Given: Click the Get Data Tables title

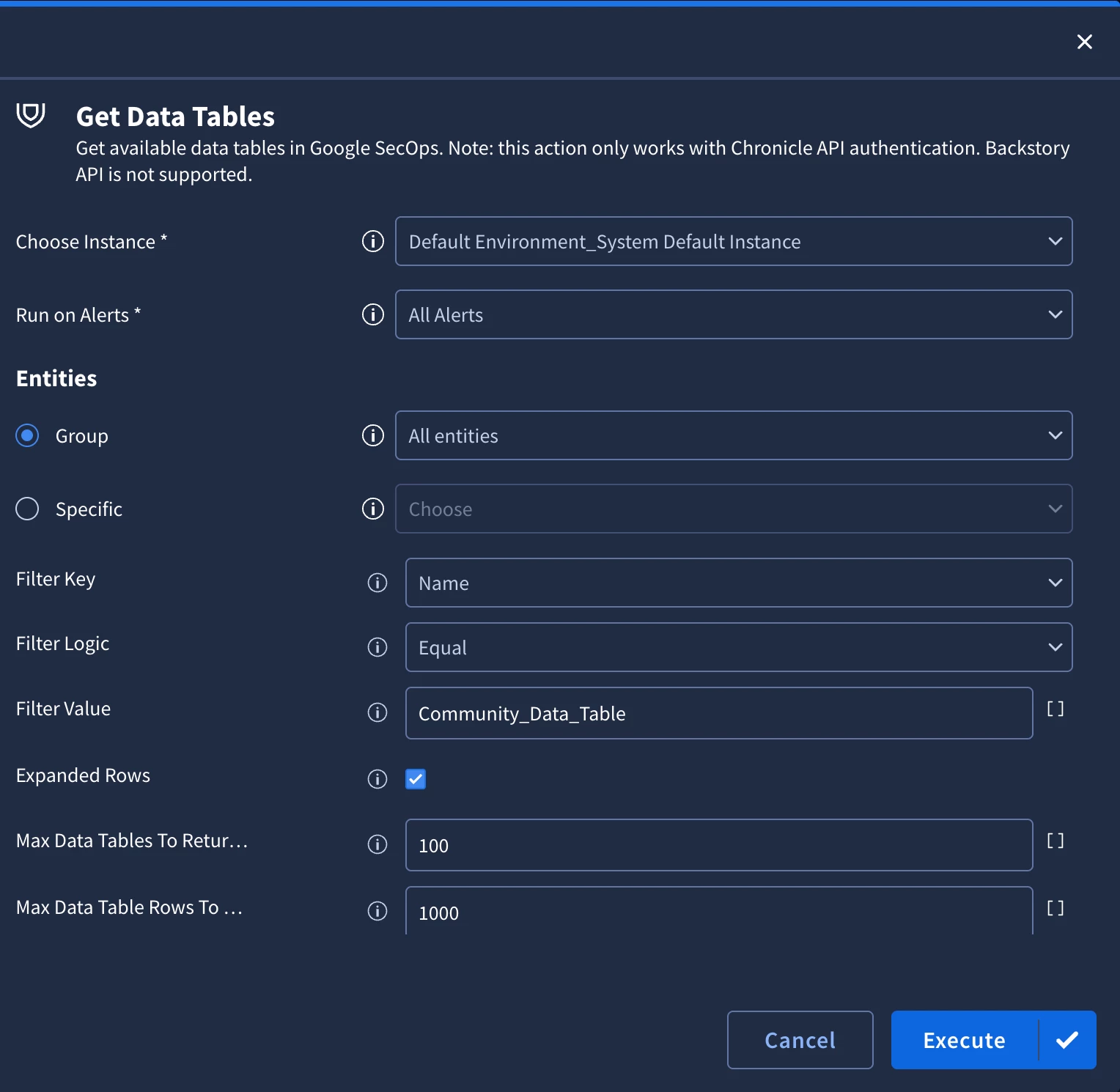Looking at the screenshot, I should [175, 117].
